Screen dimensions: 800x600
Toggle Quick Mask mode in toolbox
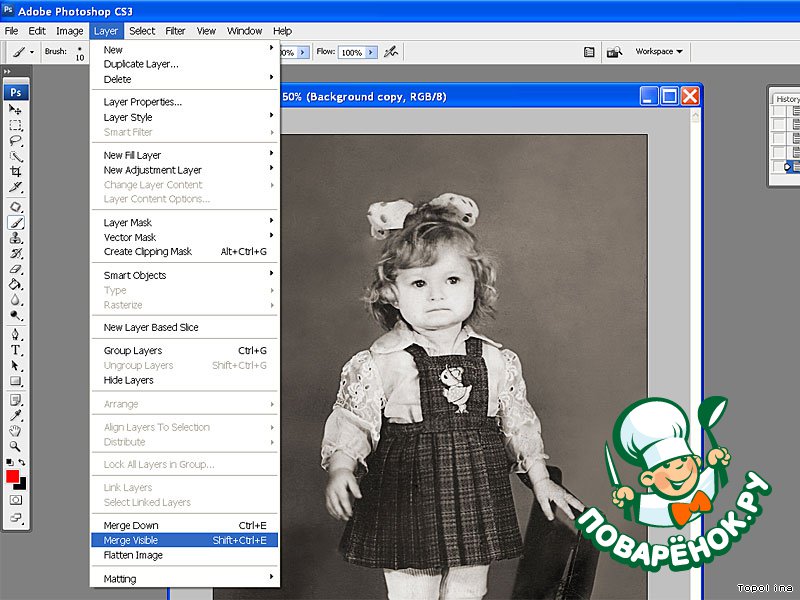tap(16, 498)
